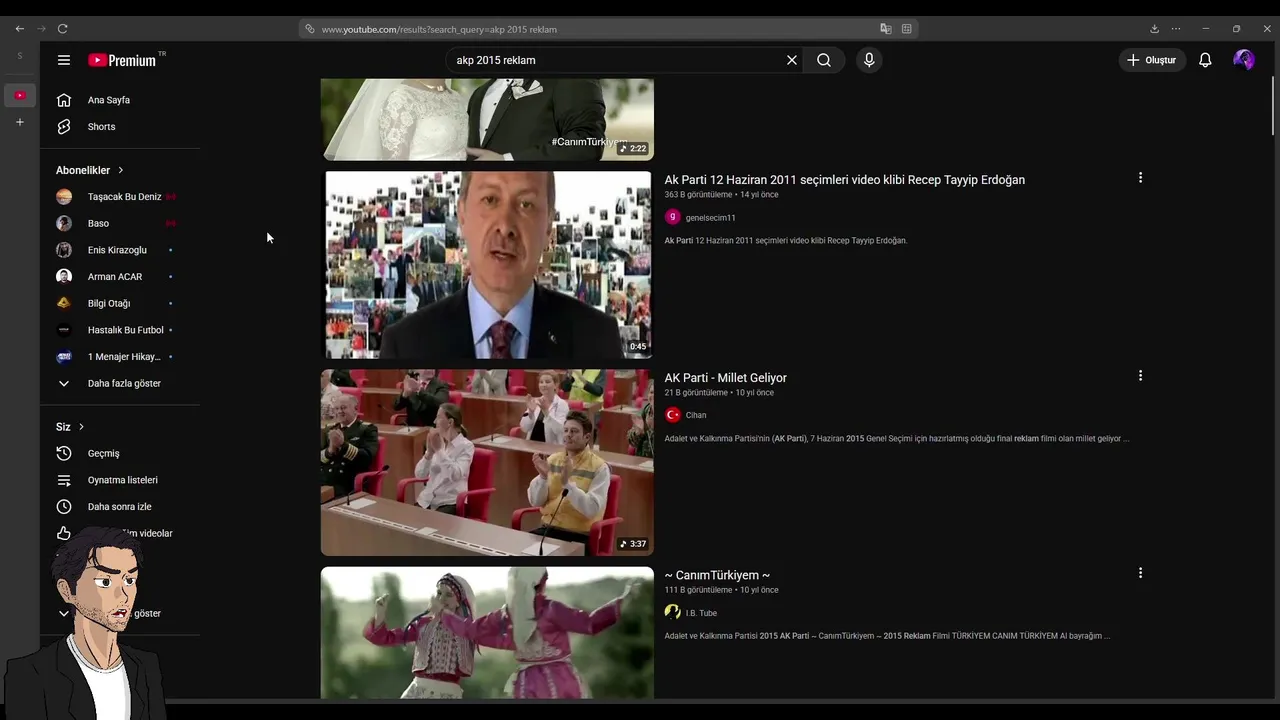Click the translate page icon in address bar
Viewport: 1280px width, 720px height.
pyautogui.click(x=886, y=29)
